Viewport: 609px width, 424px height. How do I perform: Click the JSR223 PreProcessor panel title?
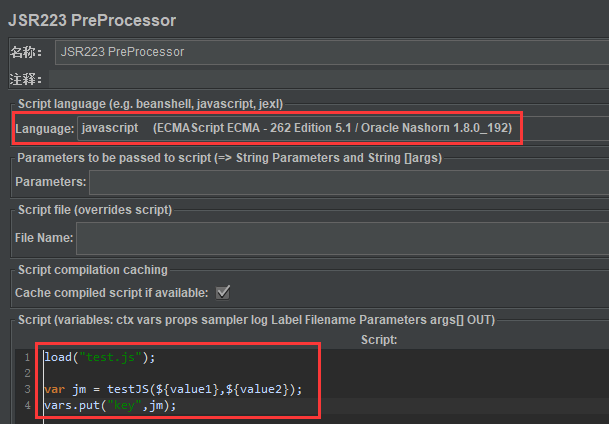(x=92, y=21)
